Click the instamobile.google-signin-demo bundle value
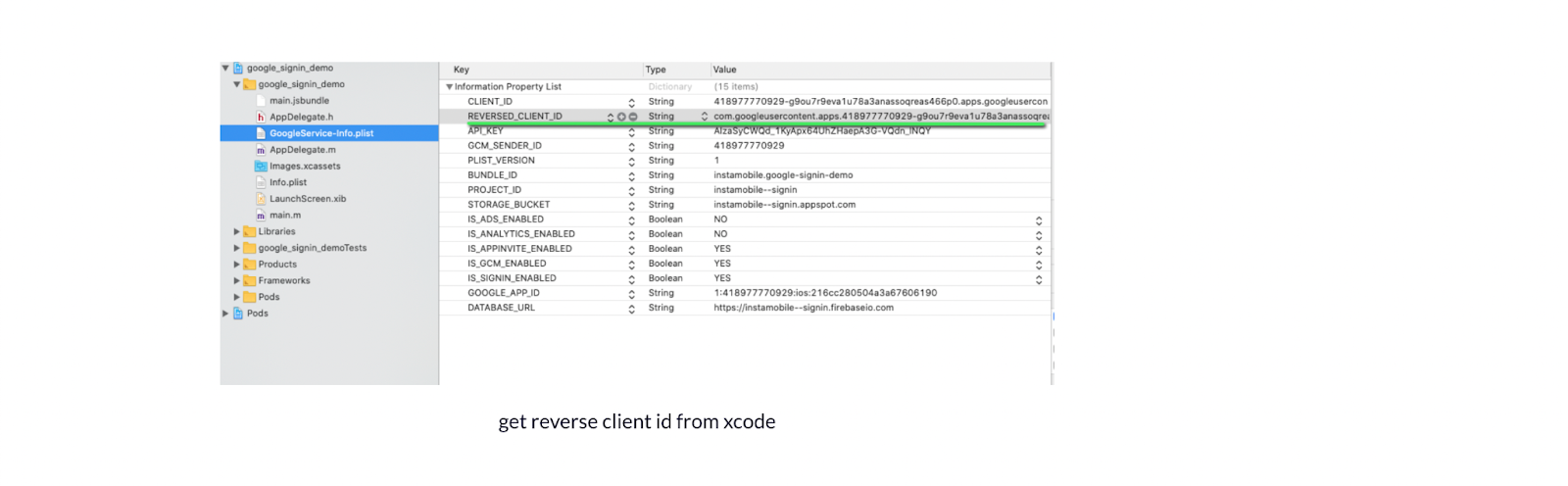1568x486 pixels. (783, 175)
